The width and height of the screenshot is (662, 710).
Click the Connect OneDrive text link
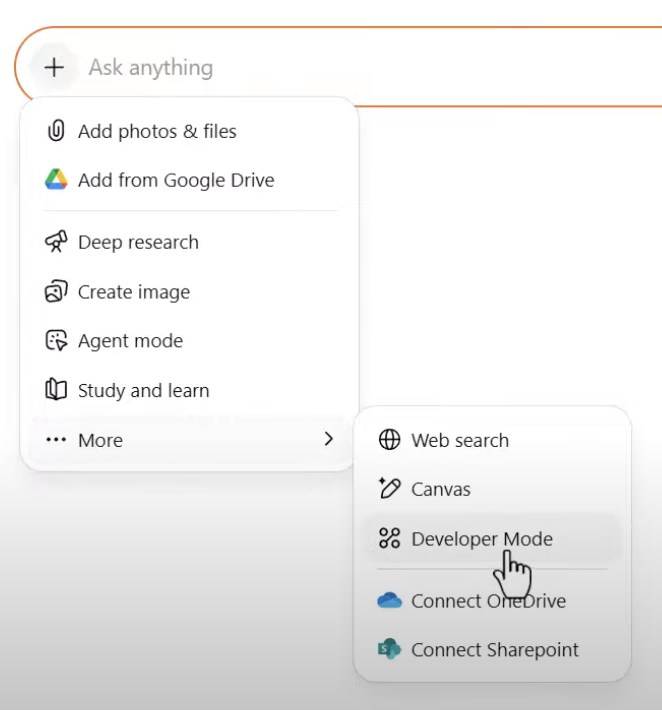(x=488, y=601)
